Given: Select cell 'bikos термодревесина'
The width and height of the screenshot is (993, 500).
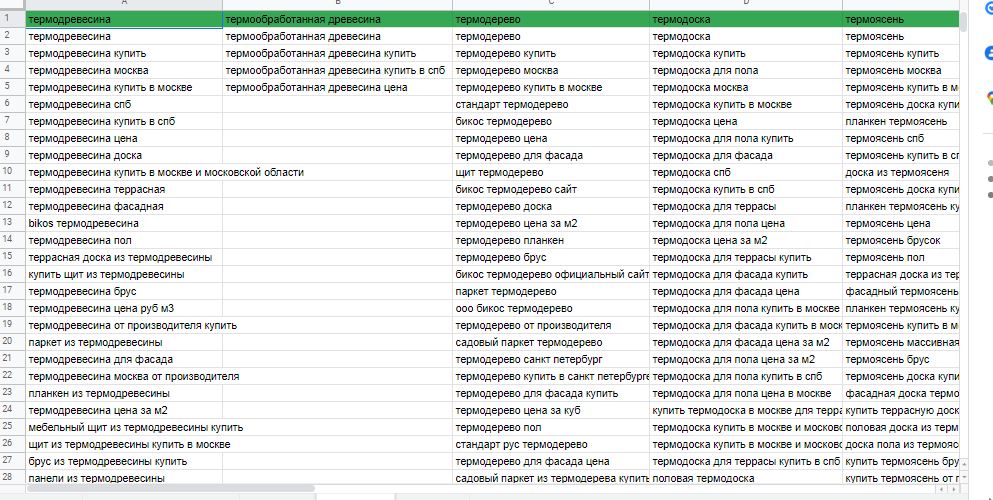Looking at the screenshot, I should [124, 223].
